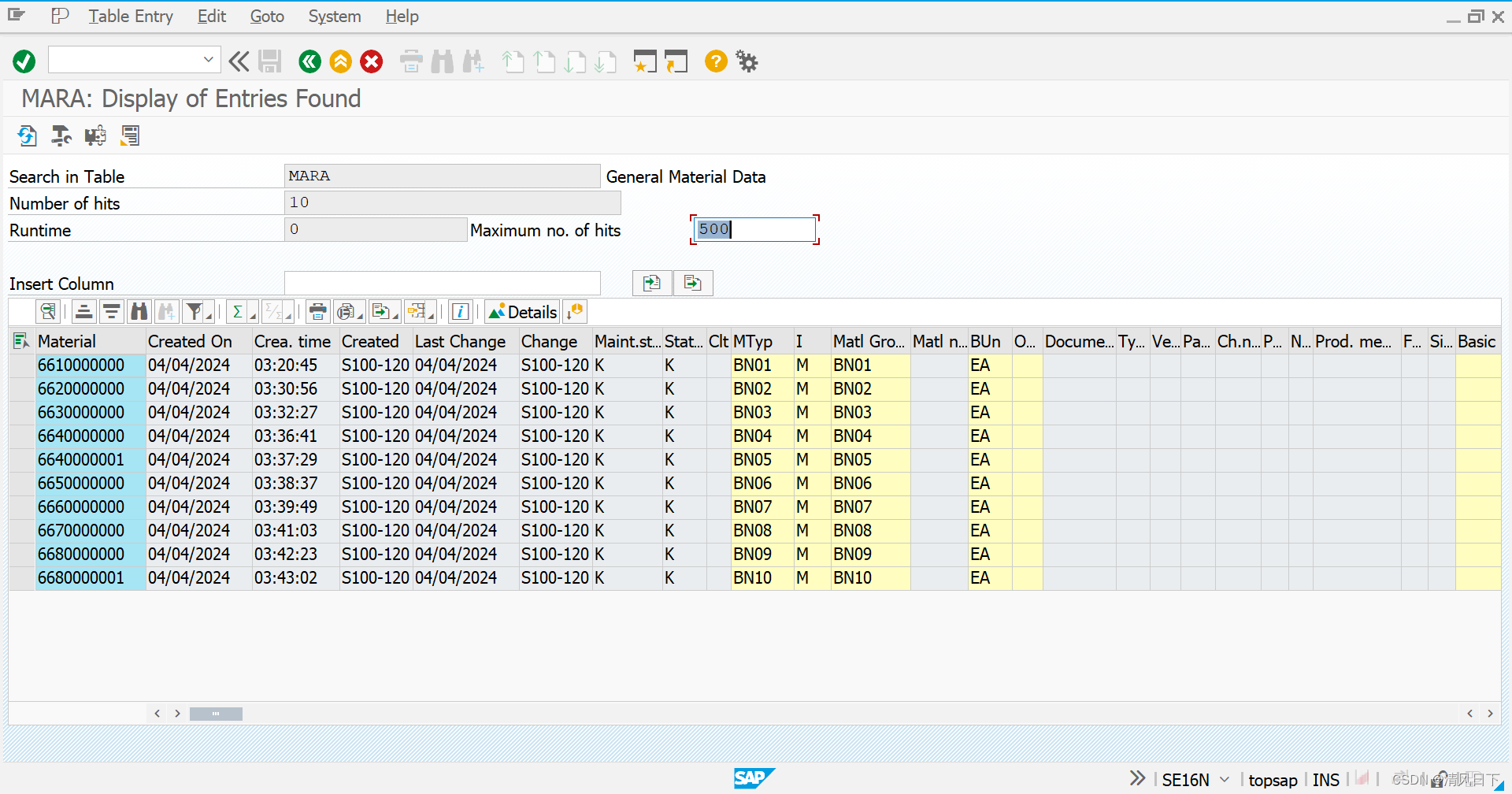This screenshot has height=794, width=1512.
Task: Click the remove column icon beside Insert Column
Action: pyautogui.click(x=693, y=283)
